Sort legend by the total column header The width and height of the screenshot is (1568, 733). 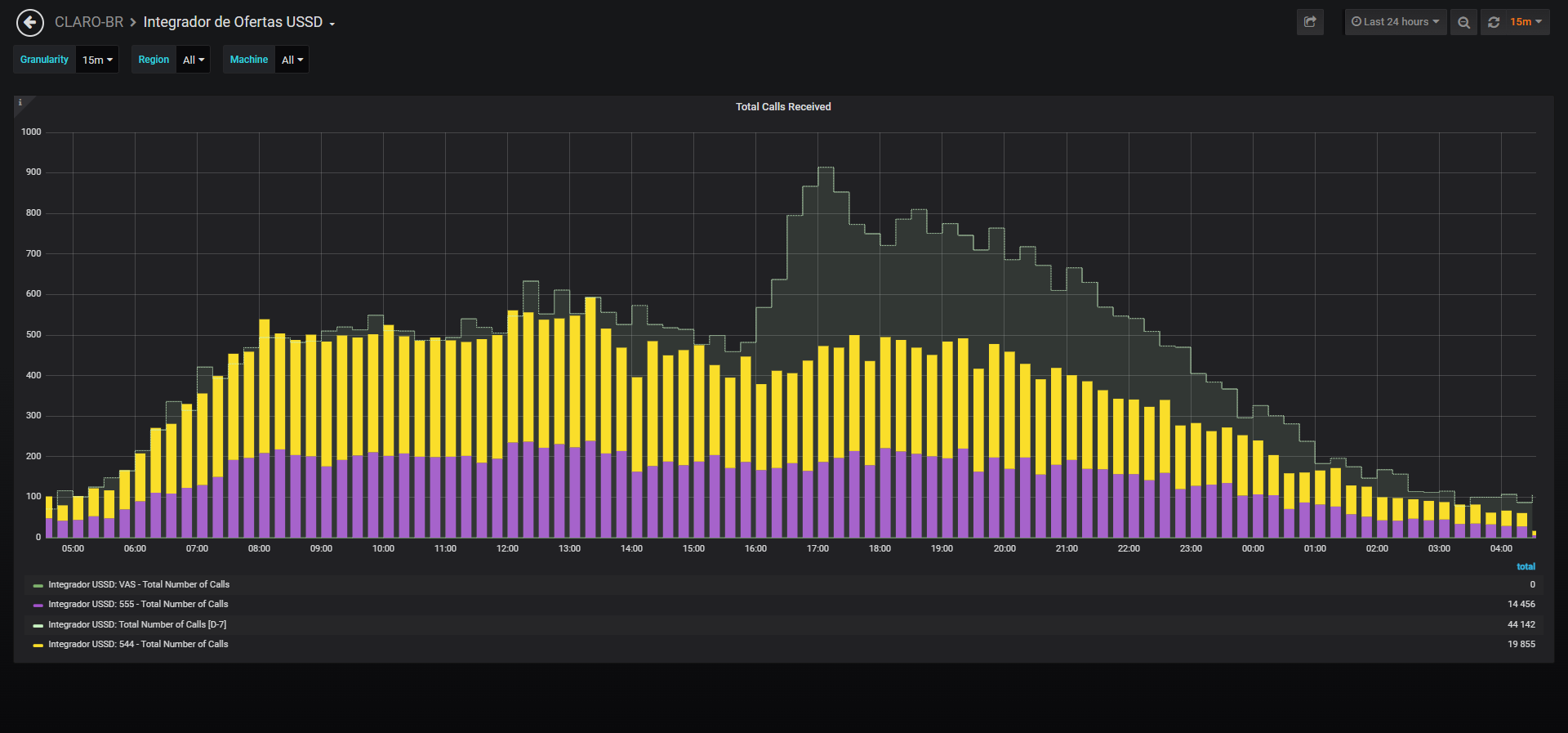pyautogui.click(x=1526, y=566)
